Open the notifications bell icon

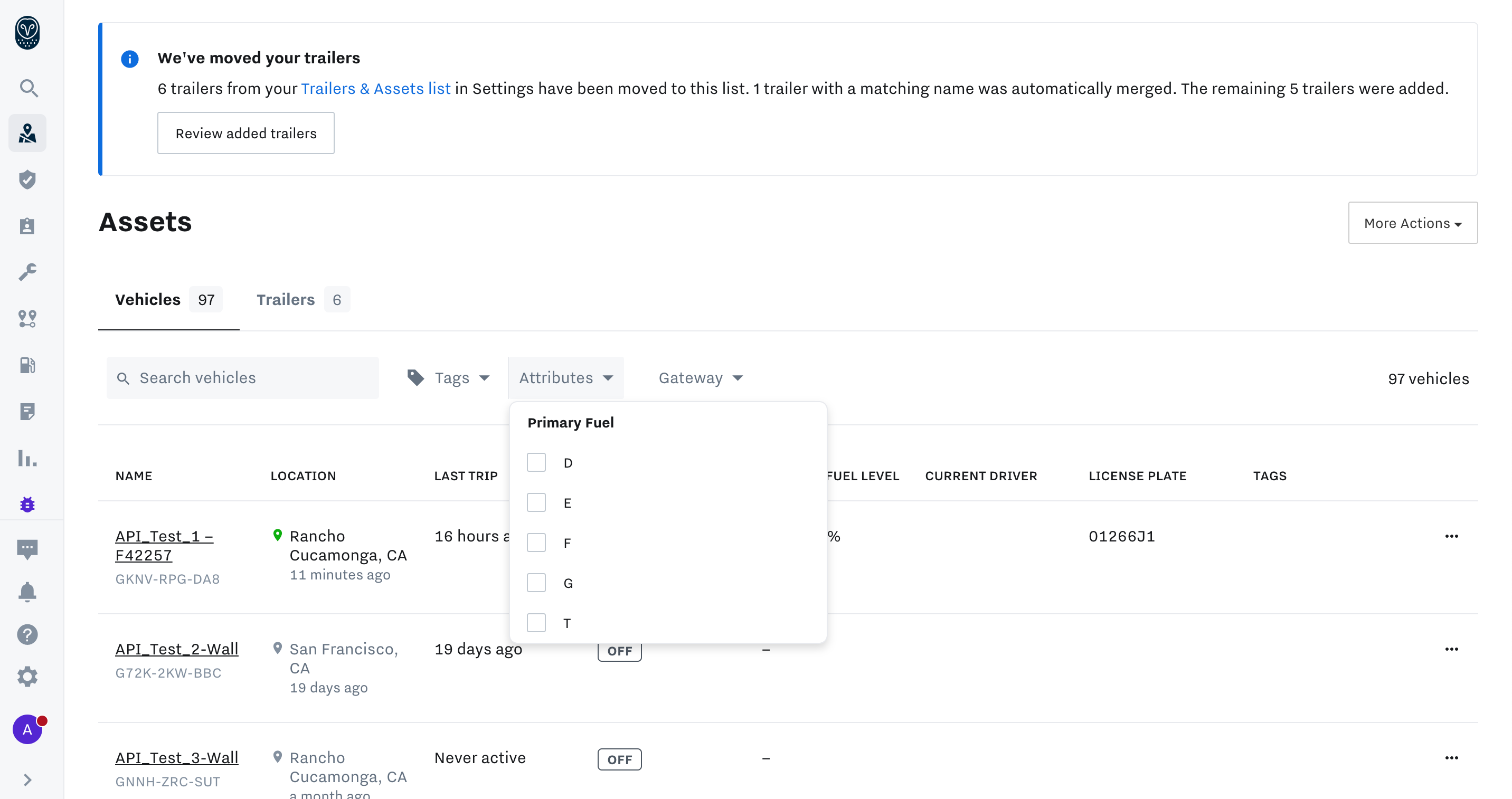[27, 592]
